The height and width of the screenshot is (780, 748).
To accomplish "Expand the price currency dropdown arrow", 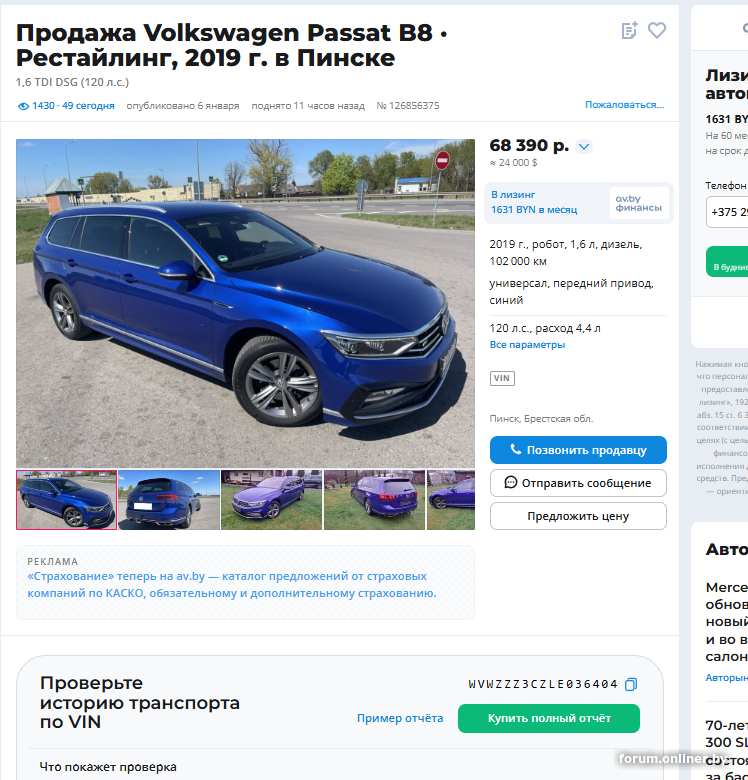I will (x=584, y=146).
